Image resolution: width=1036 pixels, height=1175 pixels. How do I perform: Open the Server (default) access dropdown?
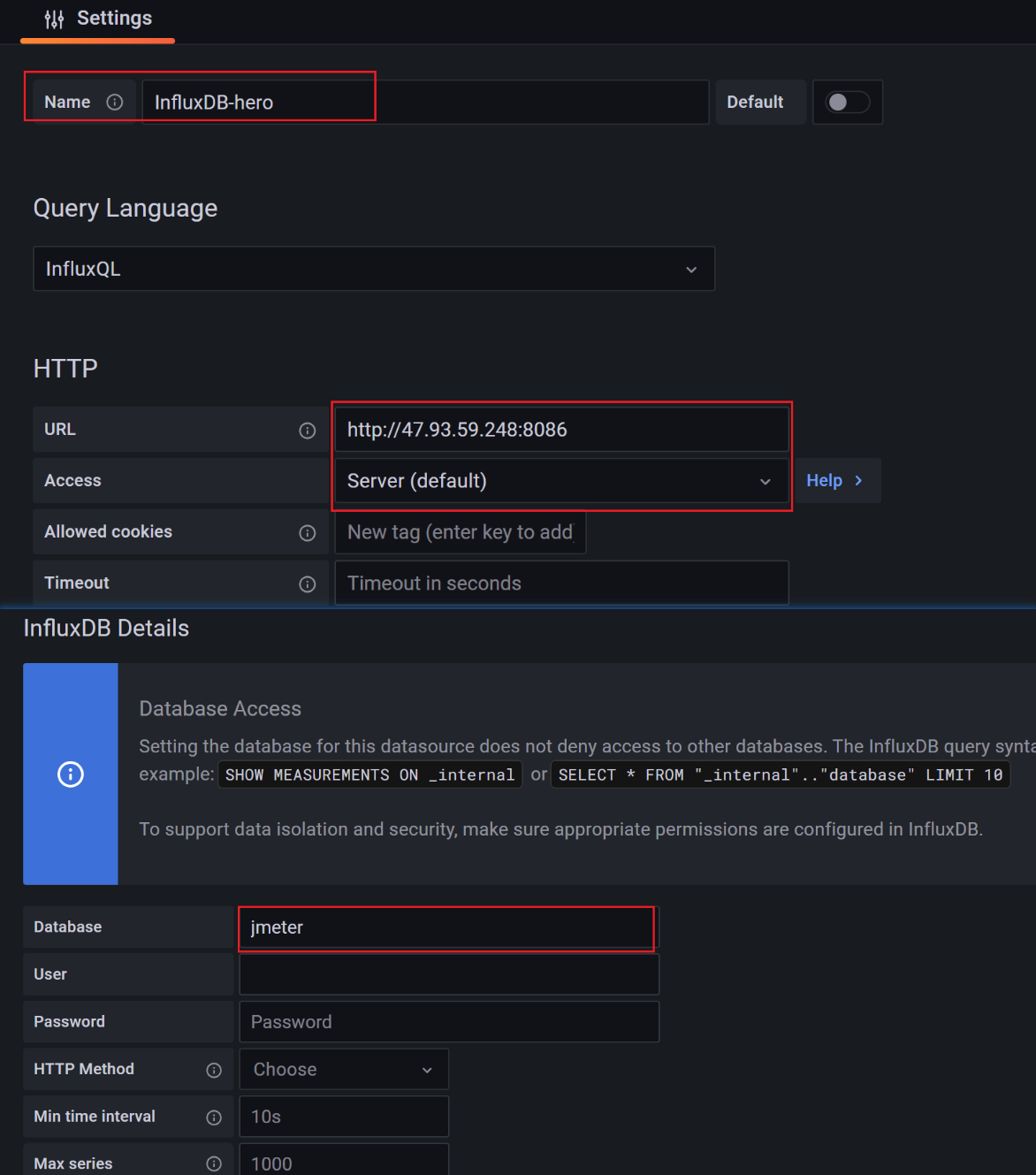[x=562, y=481]
